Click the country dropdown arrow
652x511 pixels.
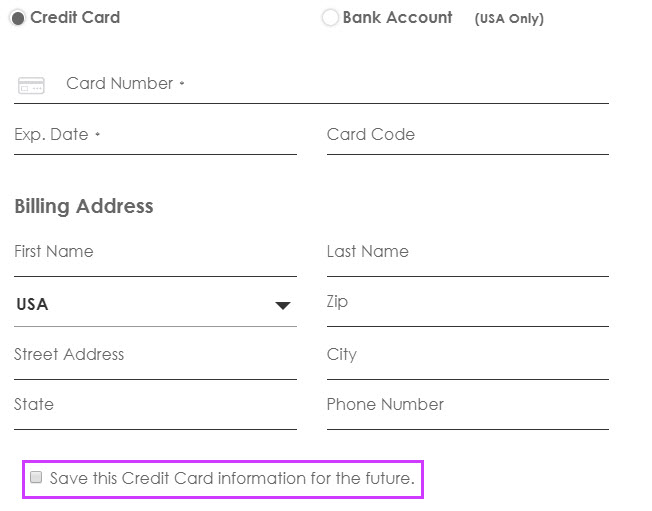(x=283, y=306)
